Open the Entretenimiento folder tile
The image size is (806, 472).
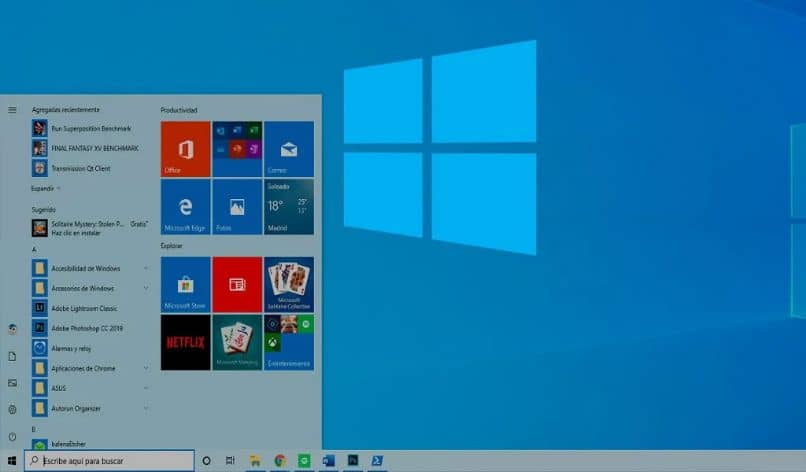(x=289, y=342)
